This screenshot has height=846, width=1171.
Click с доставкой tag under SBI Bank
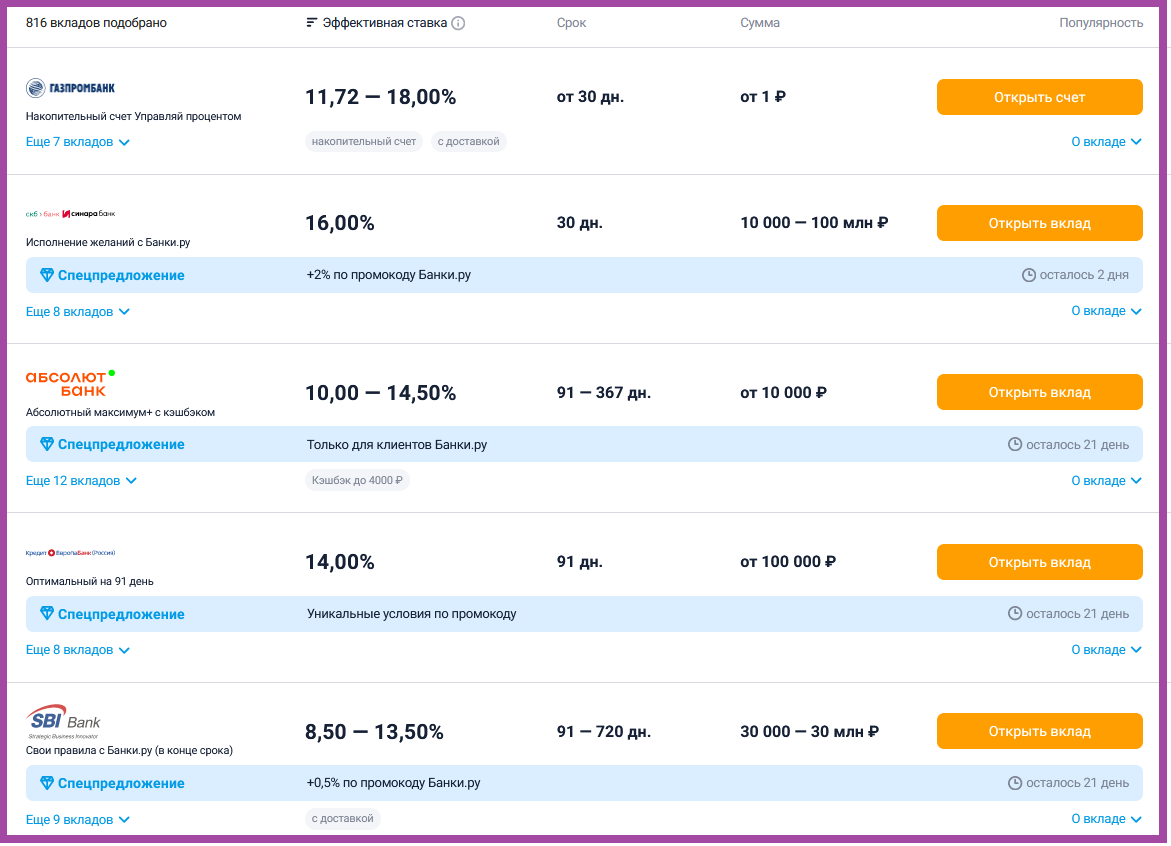342,818
